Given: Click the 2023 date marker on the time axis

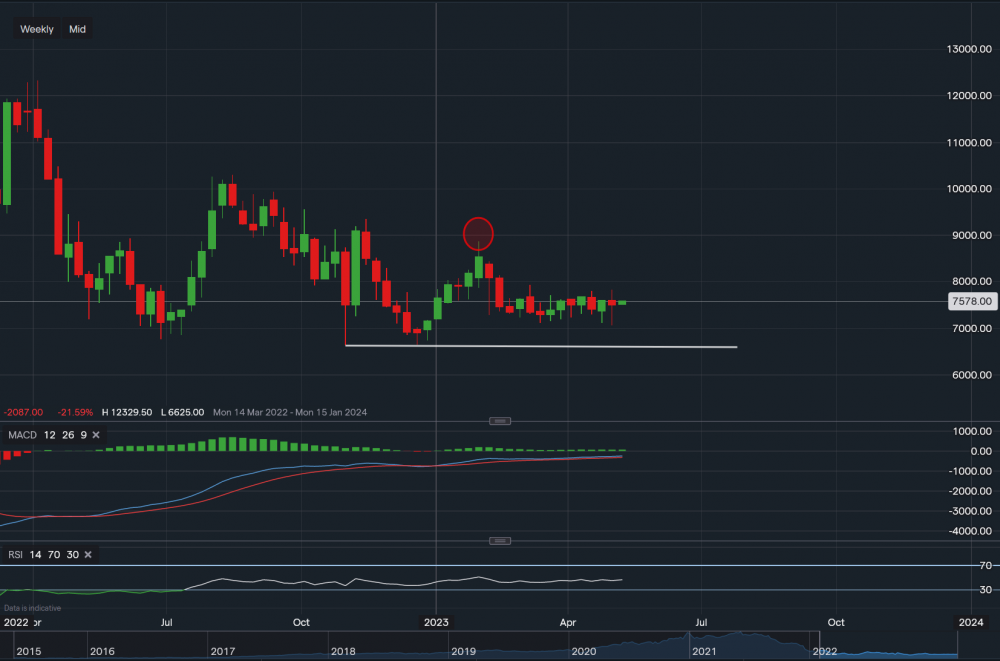Looking at the screenshot, I should point(436,622).
